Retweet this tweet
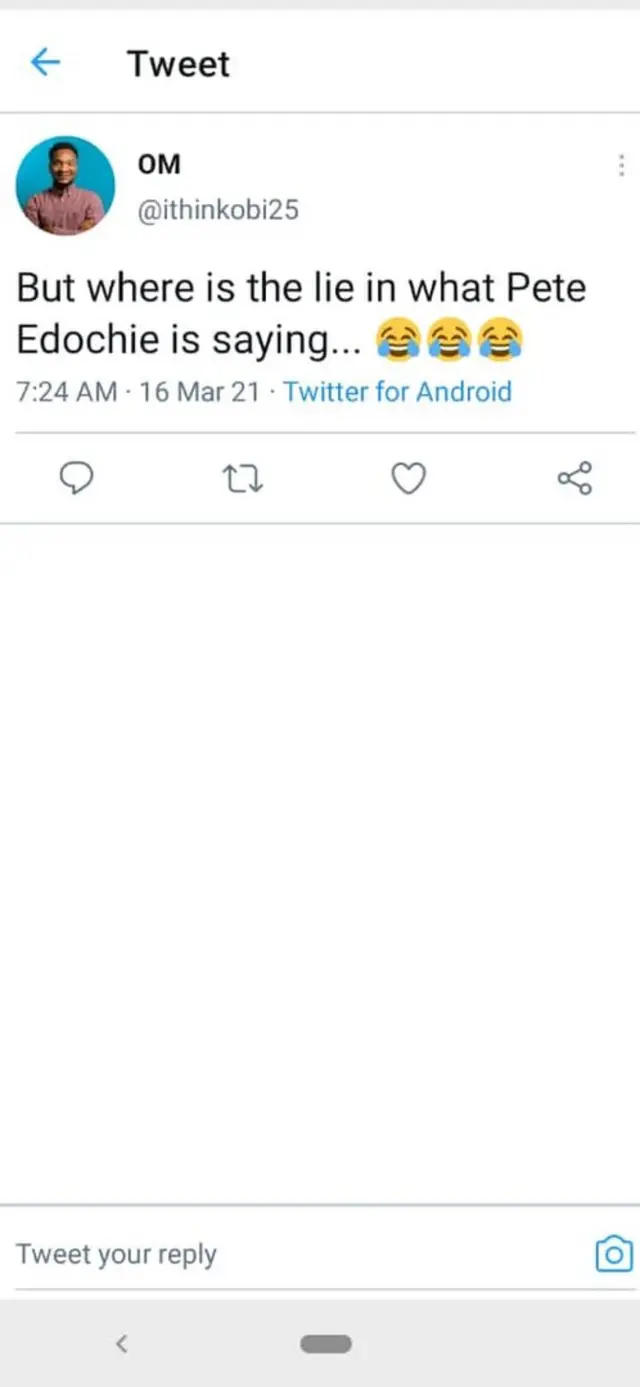640x1387 pixels. point(241,481)
